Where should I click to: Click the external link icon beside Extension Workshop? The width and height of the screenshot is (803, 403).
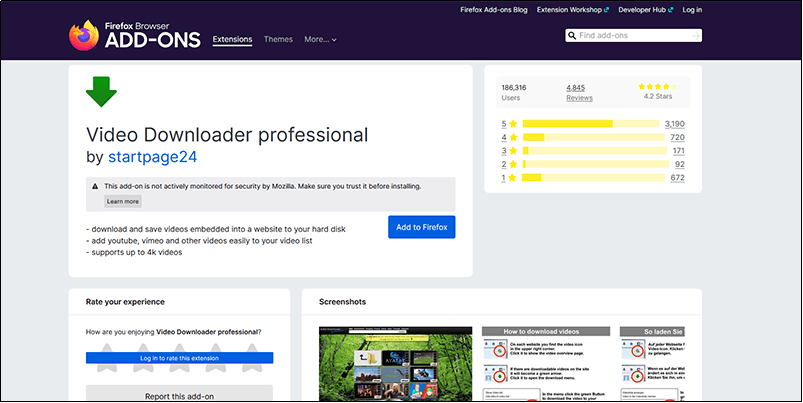click(x=606, y=10)
